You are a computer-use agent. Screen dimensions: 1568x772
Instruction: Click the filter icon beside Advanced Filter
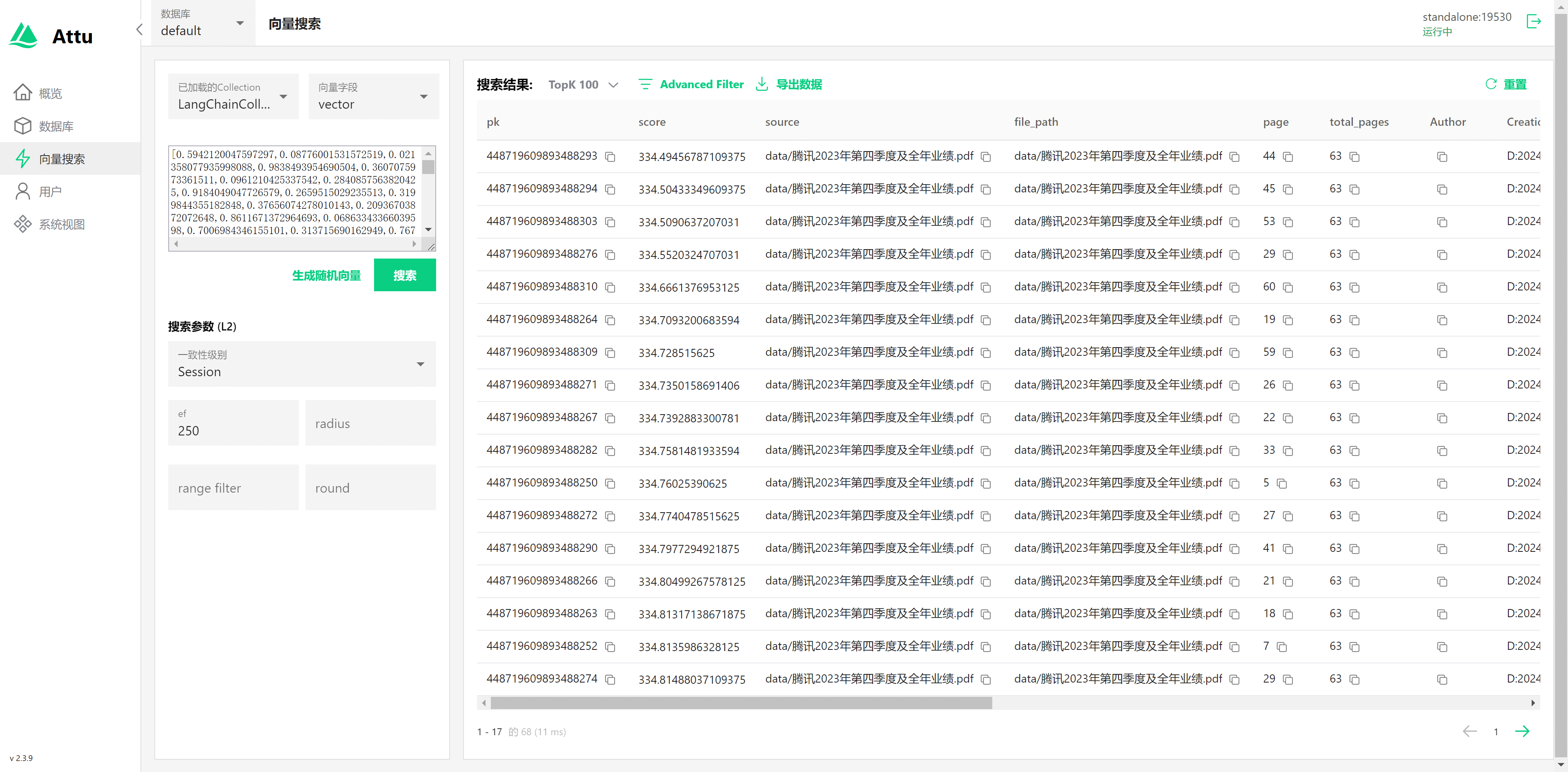tap(645, 84)
